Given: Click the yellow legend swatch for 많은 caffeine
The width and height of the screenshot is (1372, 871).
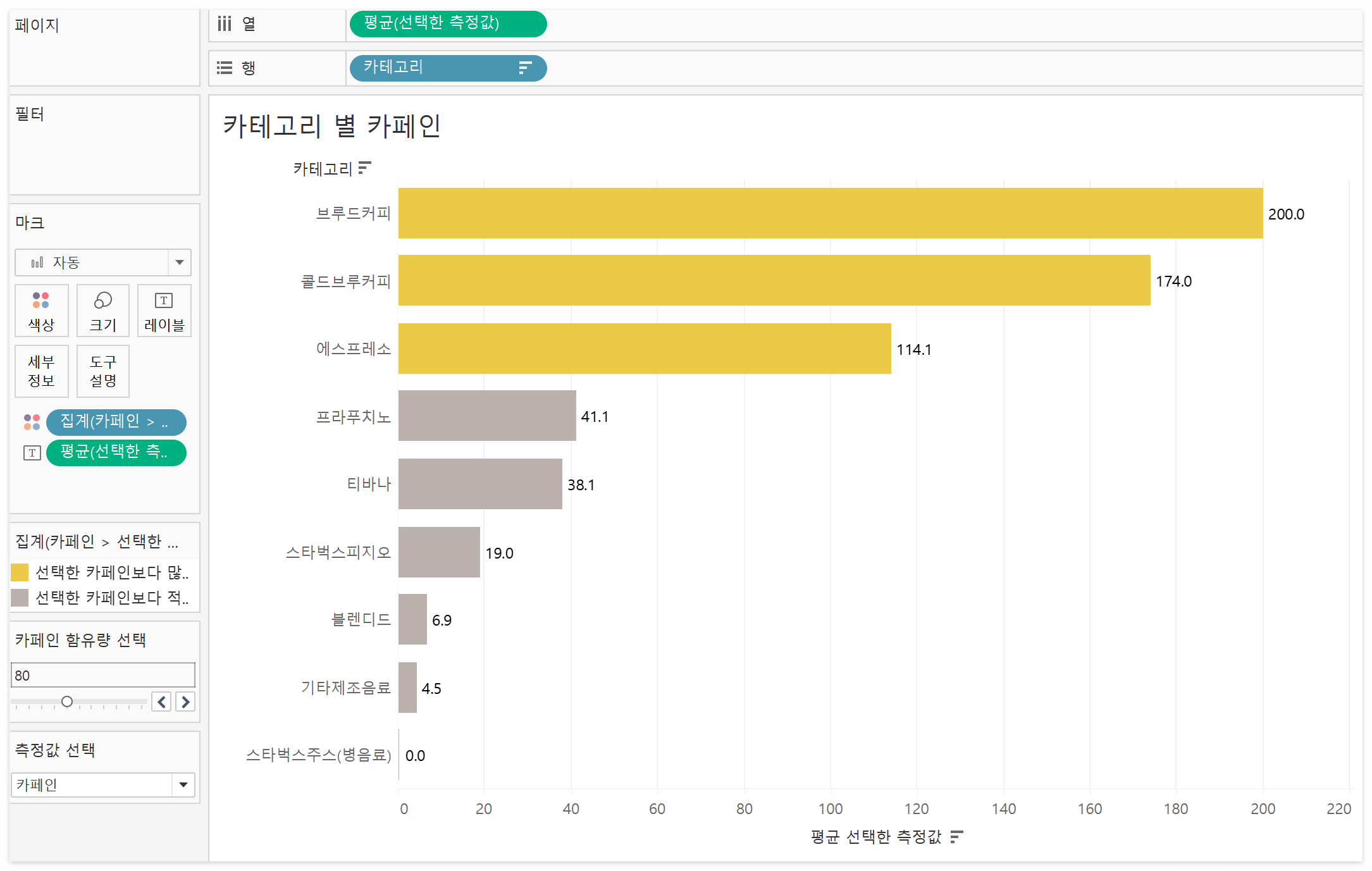Looking at the screenshot, I should pos(20,572).
